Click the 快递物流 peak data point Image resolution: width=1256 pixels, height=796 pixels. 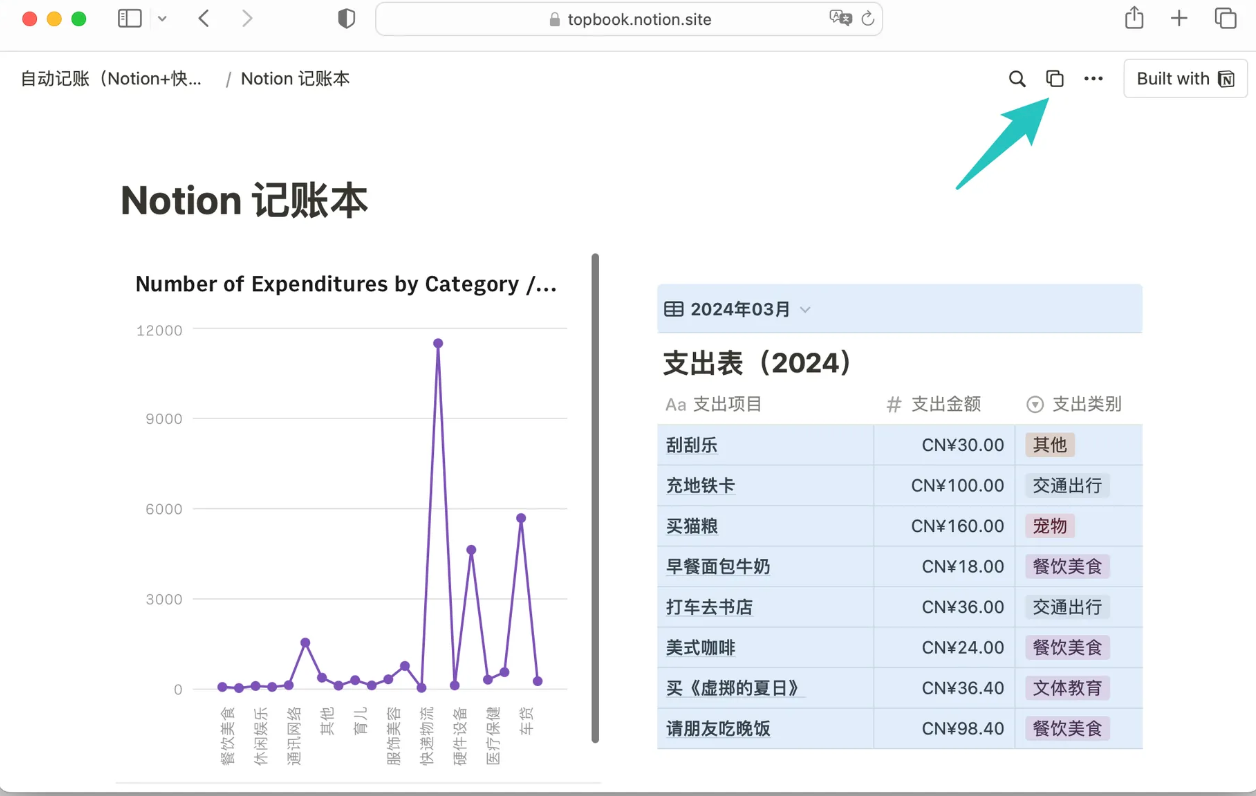coord(438,343)
